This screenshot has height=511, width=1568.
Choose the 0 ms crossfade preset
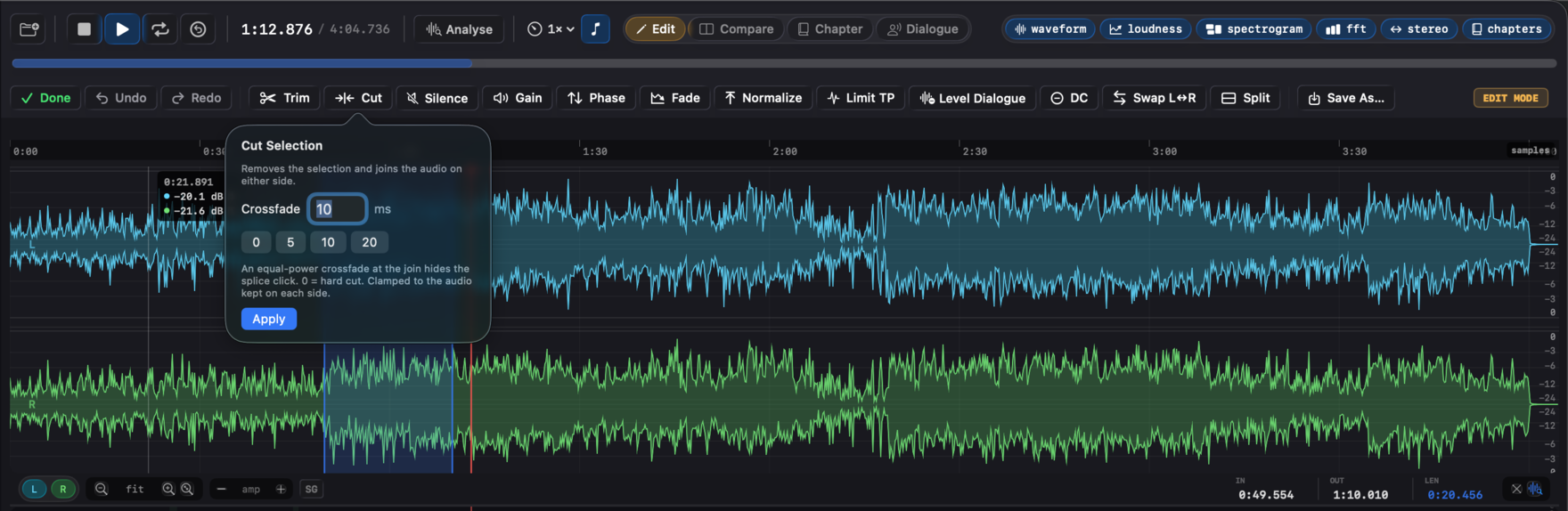[x=257, y=242]
